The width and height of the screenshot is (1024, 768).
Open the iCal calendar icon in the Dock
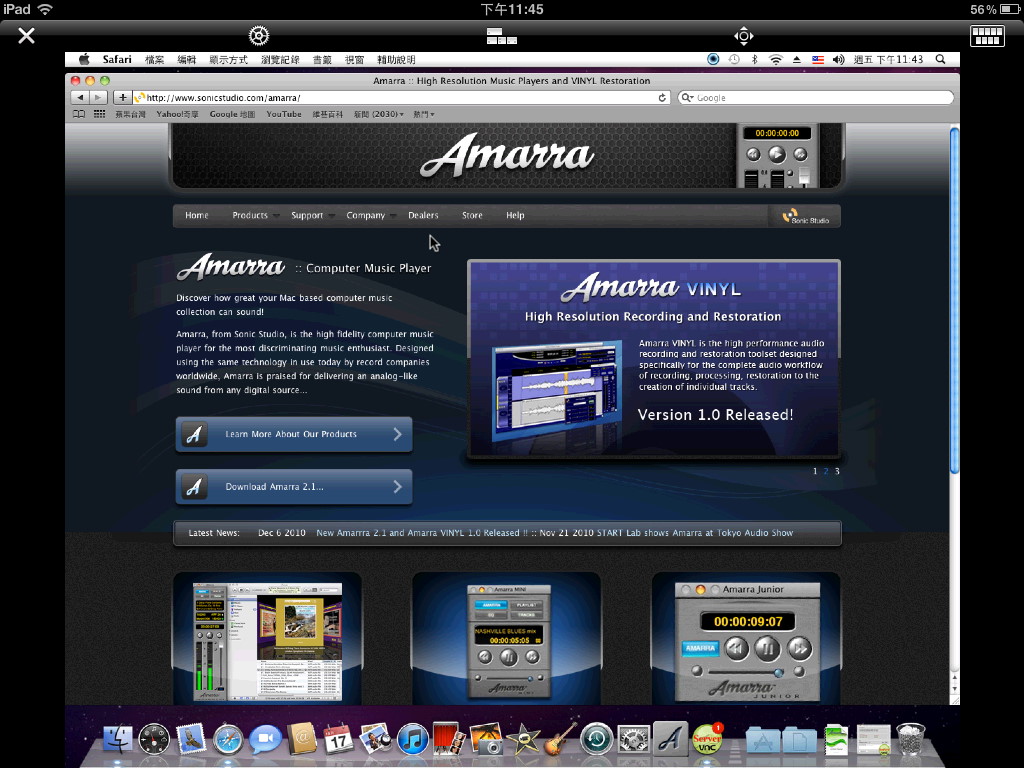[x=338, y=739]
